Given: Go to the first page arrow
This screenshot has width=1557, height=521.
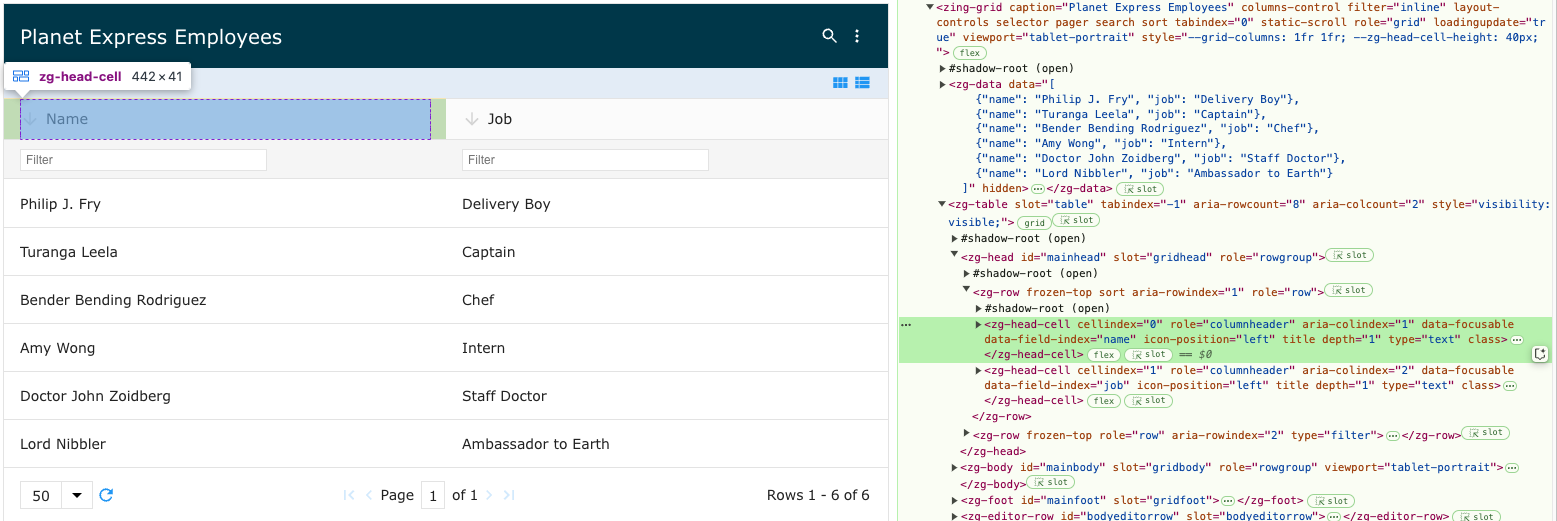Looking at the screenshot, I should (x=349, y=495).
